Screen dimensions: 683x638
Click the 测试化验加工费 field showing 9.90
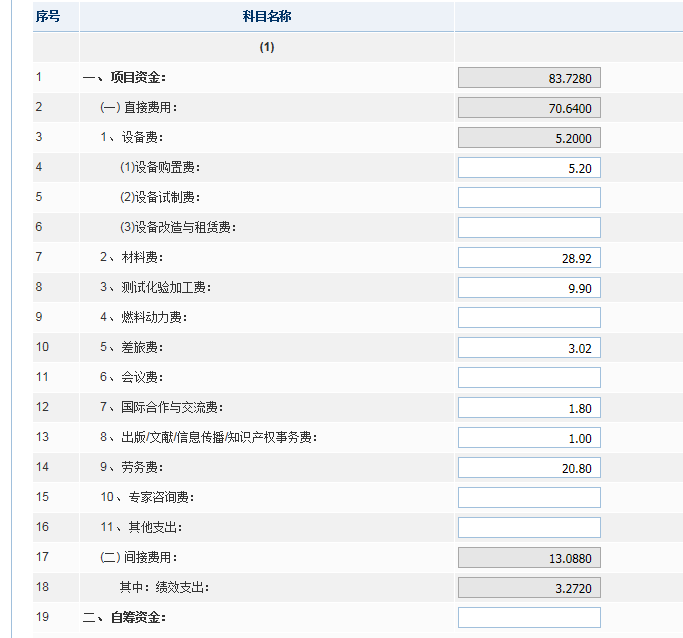point(529,288)
